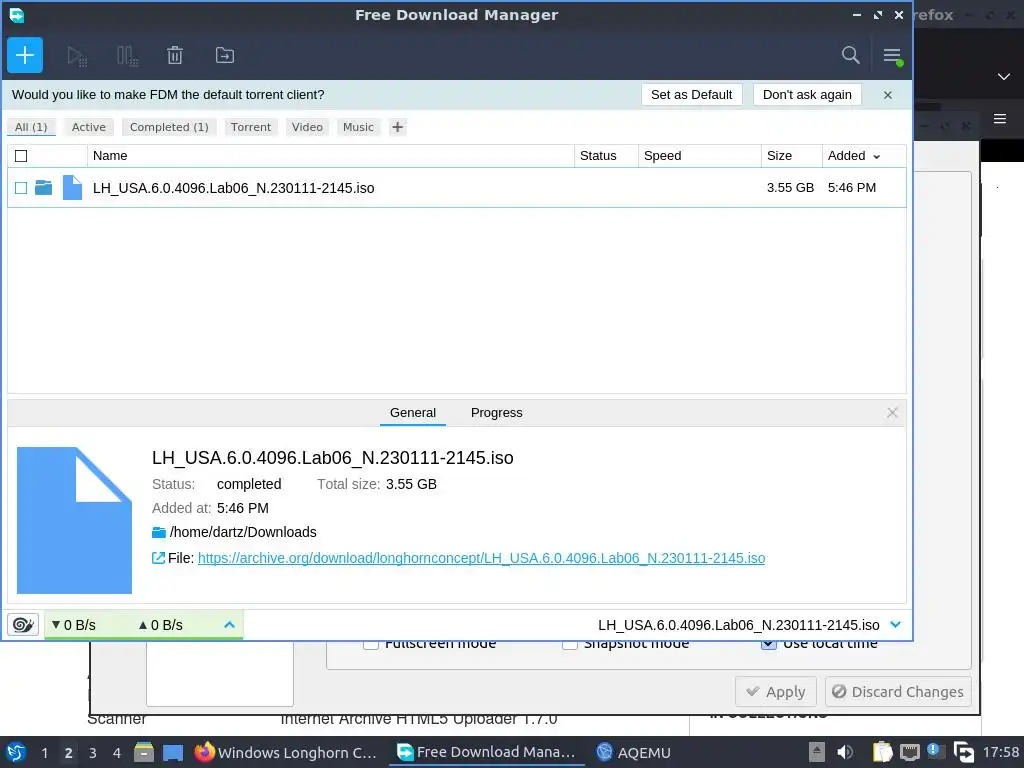This screenshot has width=1024, height=768.
Task: Click the trash delete icon in toolbar
Action: [x=174, y=56]
